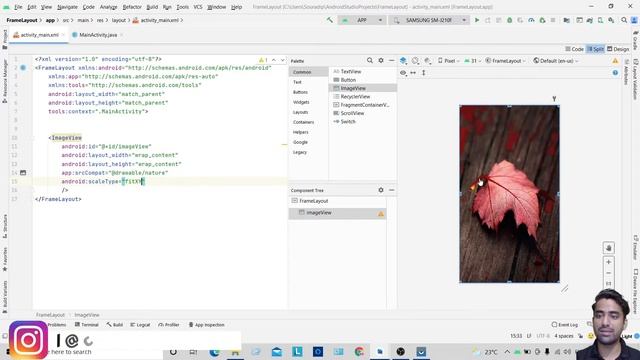640x360 pixels.
Task: Click res in the breadcrumb path
Action: [x=100, y=20]
